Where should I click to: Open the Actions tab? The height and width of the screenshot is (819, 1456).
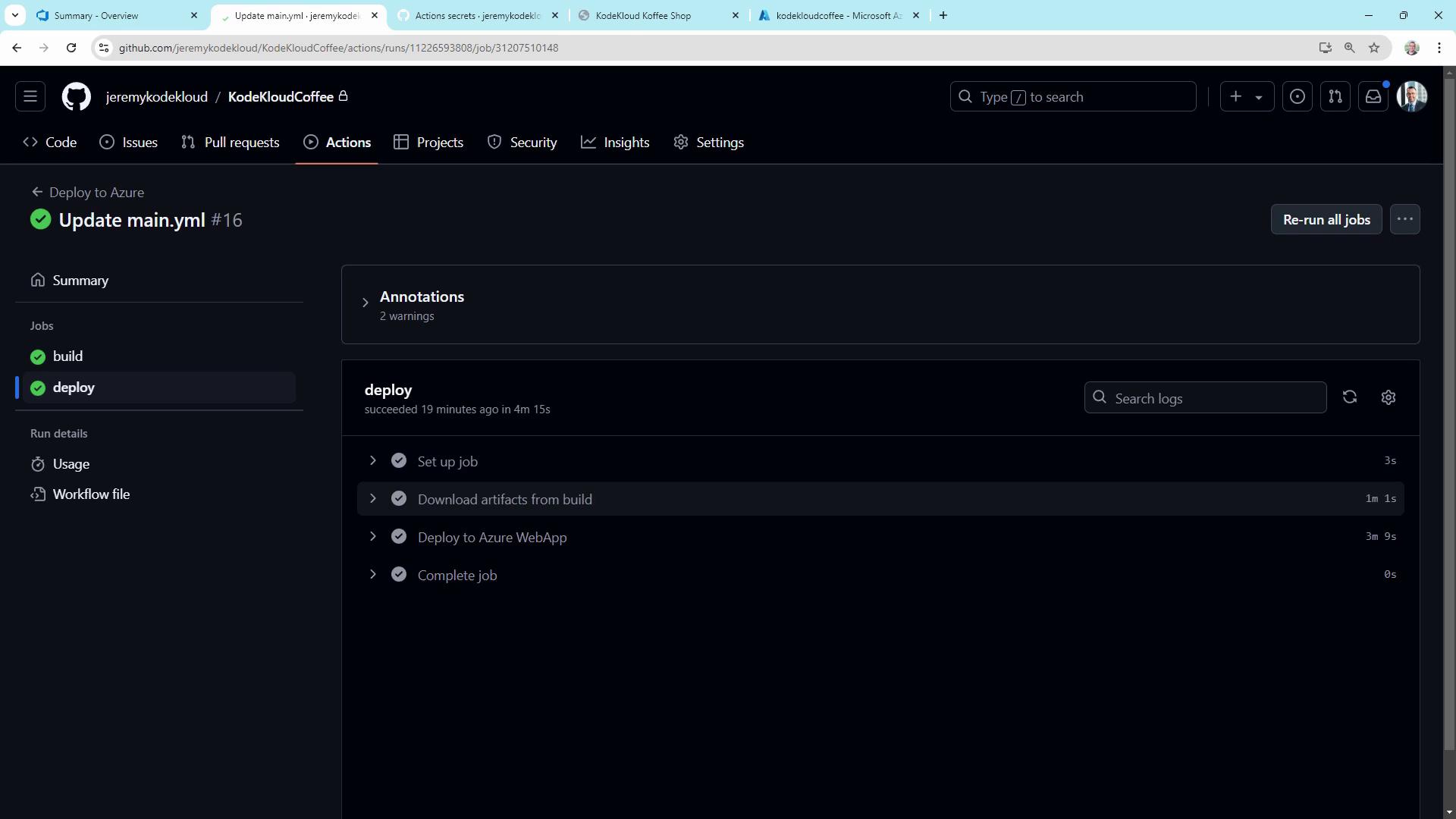click(337, 143)
